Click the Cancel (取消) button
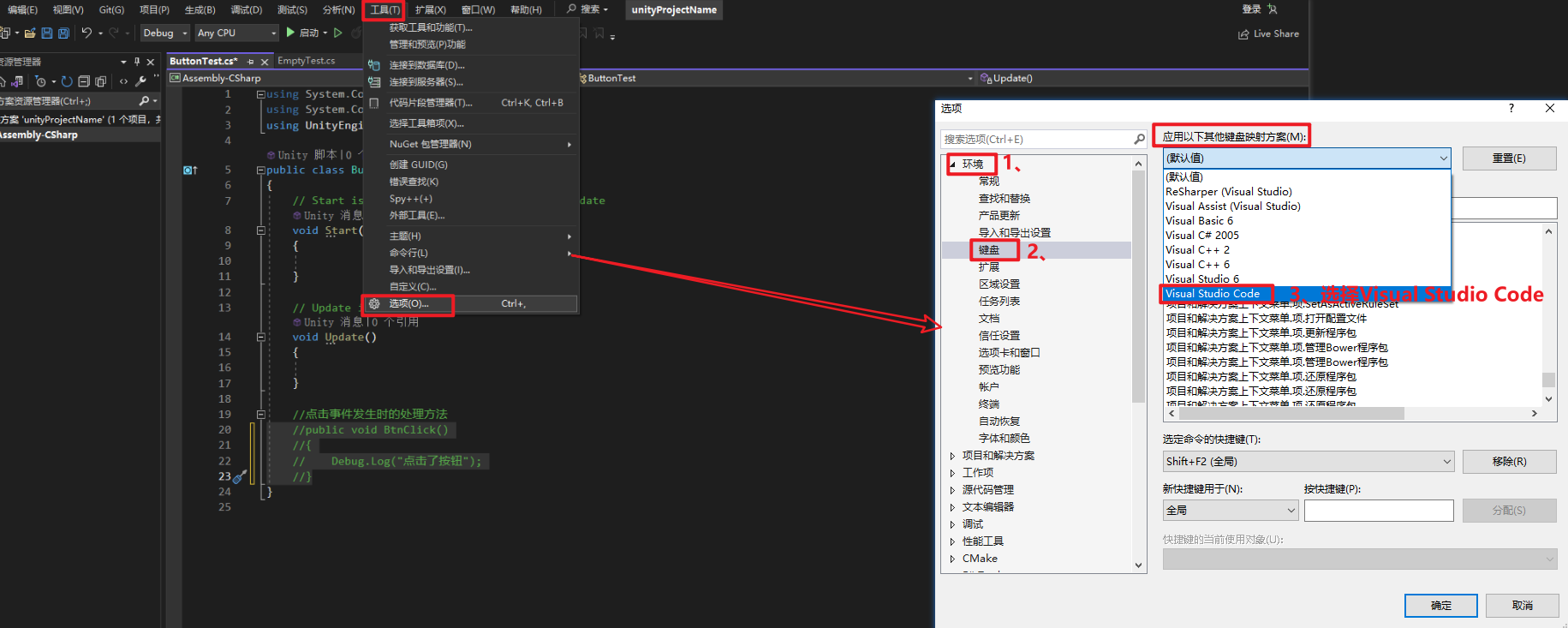1568x628 pixels. click(1522, 606)
